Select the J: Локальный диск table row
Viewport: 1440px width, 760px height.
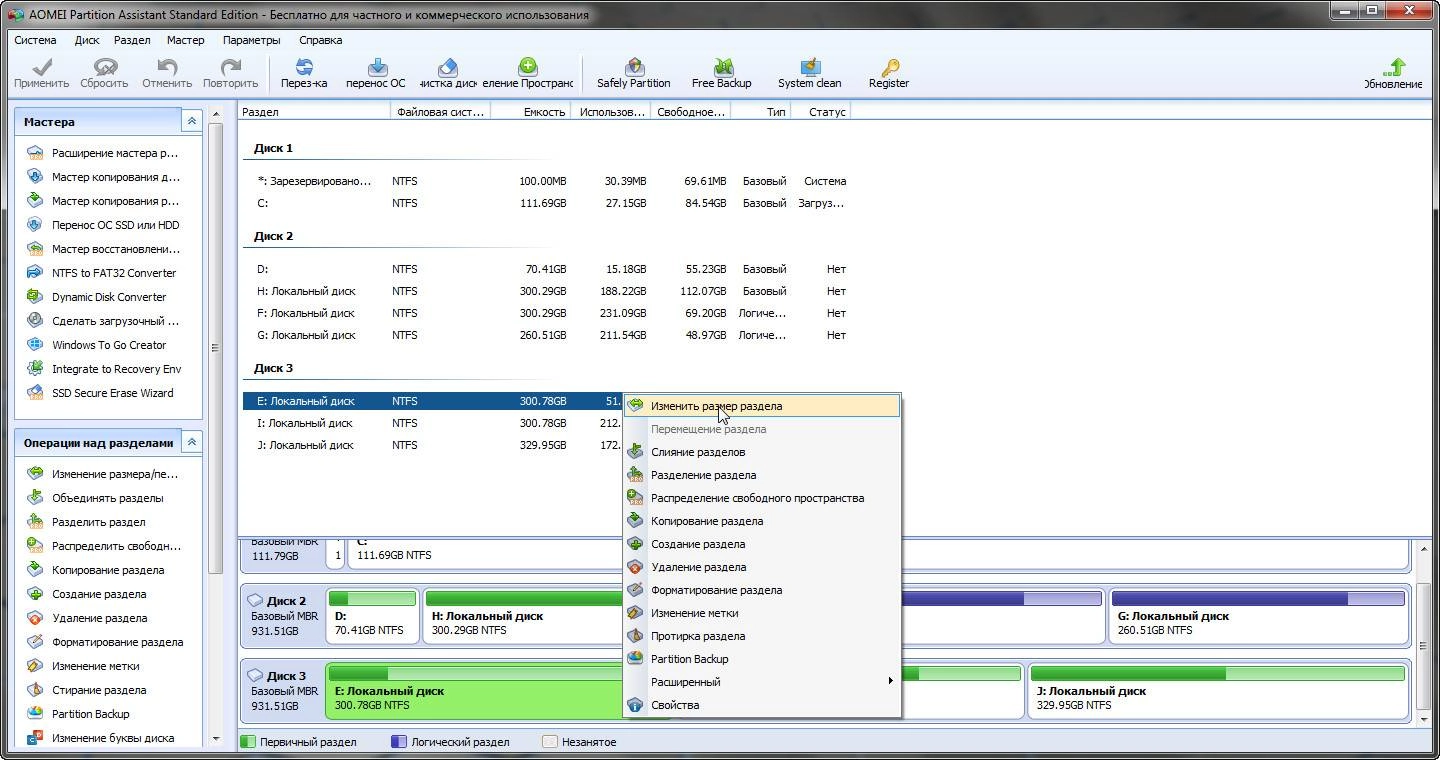point(432,445)
